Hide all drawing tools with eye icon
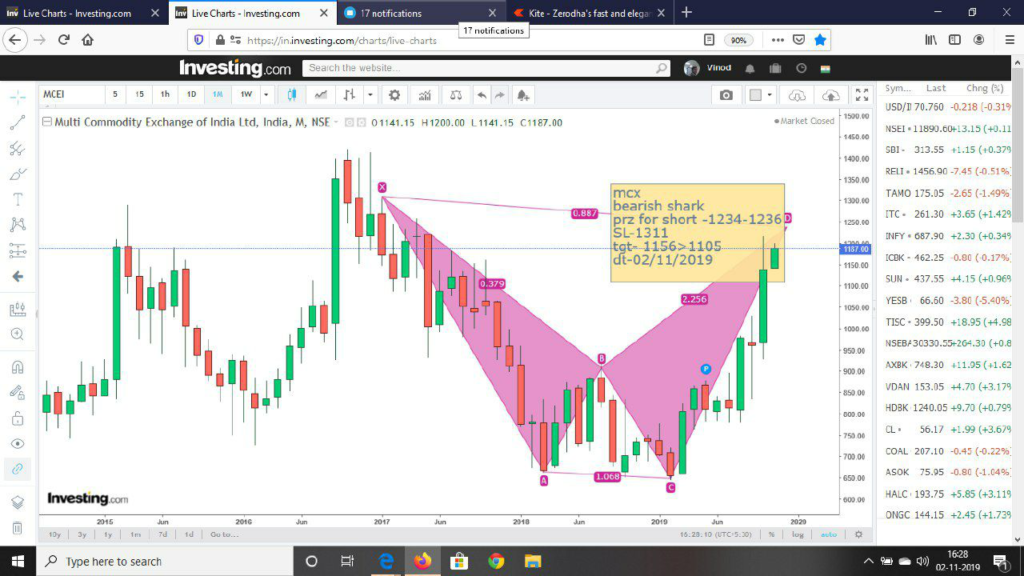The width and height of the screenshot is (1024, 576). (x=18, y=443)
